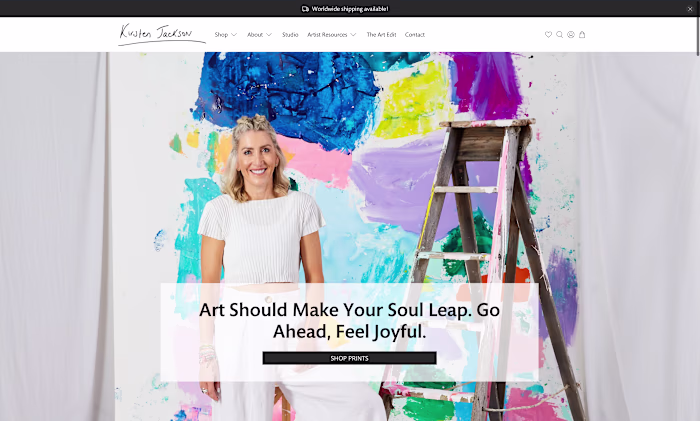The image size is (700, 421).
Task: Open the search magnifier icon
Action: pyautogui.click(x=559, y=34)
